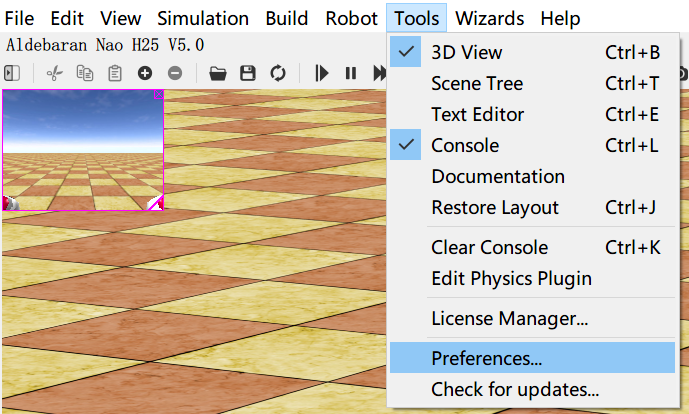
Task: Click the Copy icon in toolbar
Action: (x=84, y=73)
